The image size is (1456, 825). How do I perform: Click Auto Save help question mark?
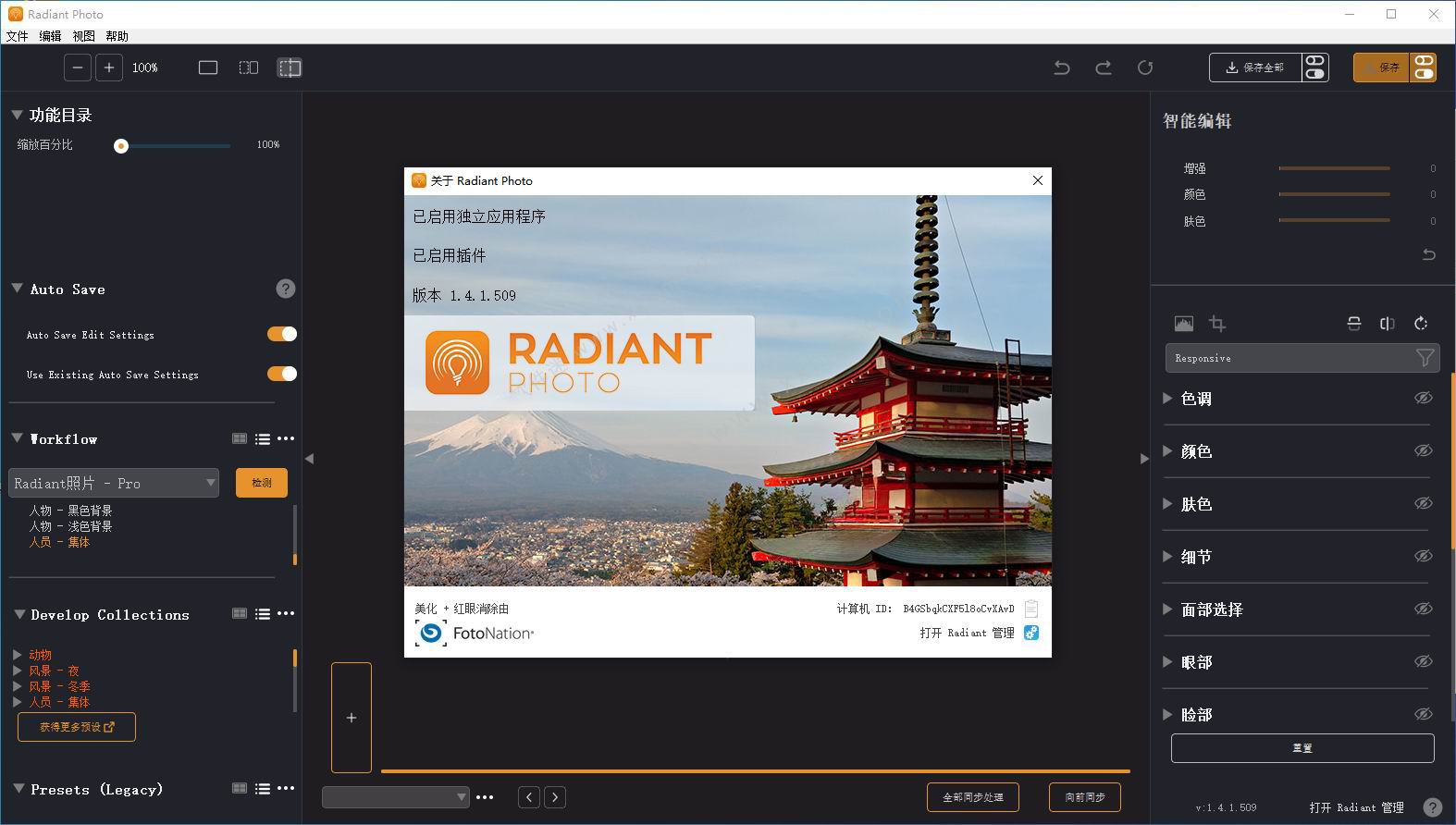pyautogui.click(x=286, y=289)
